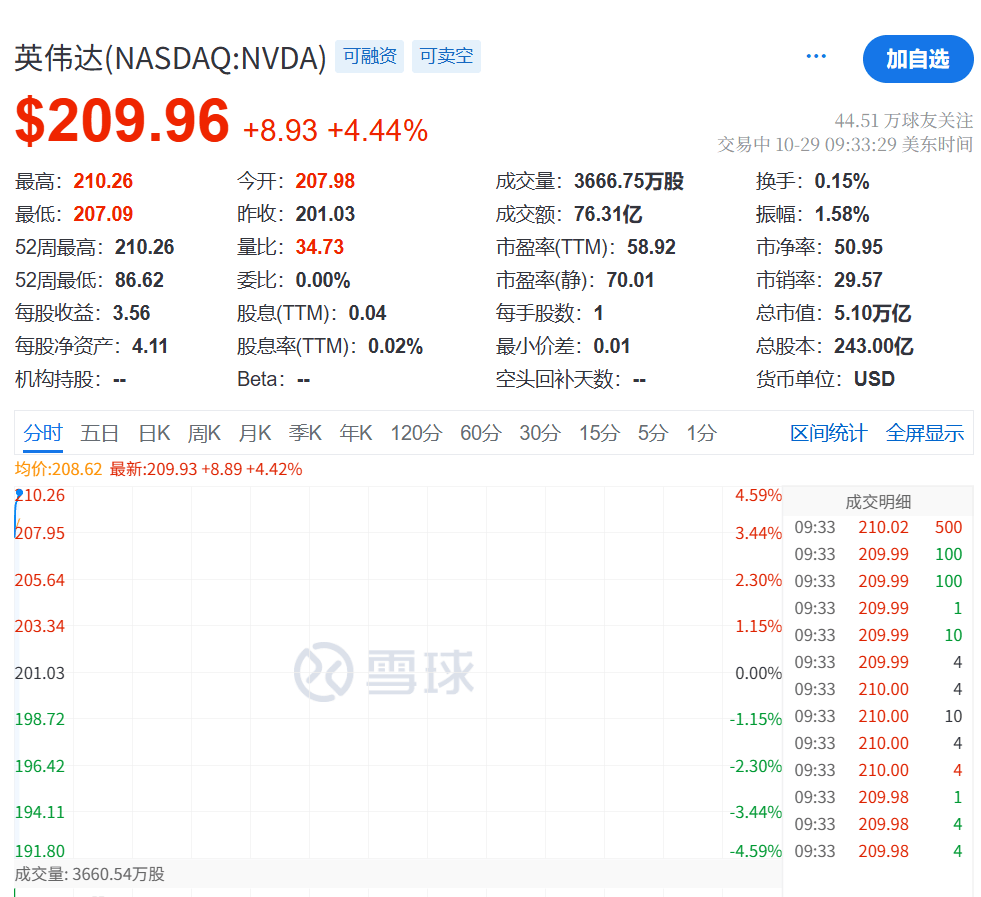Switch to the 1分 interval tab

click(701, 433)
